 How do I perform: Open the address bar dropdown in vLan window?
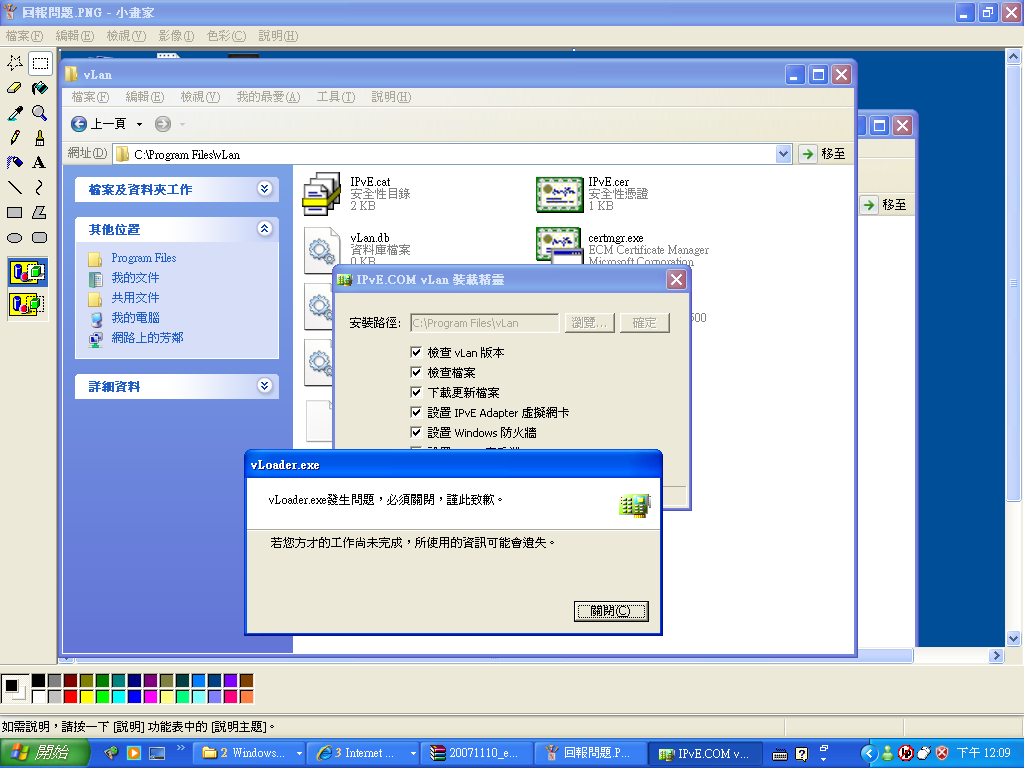pos(784,154)
